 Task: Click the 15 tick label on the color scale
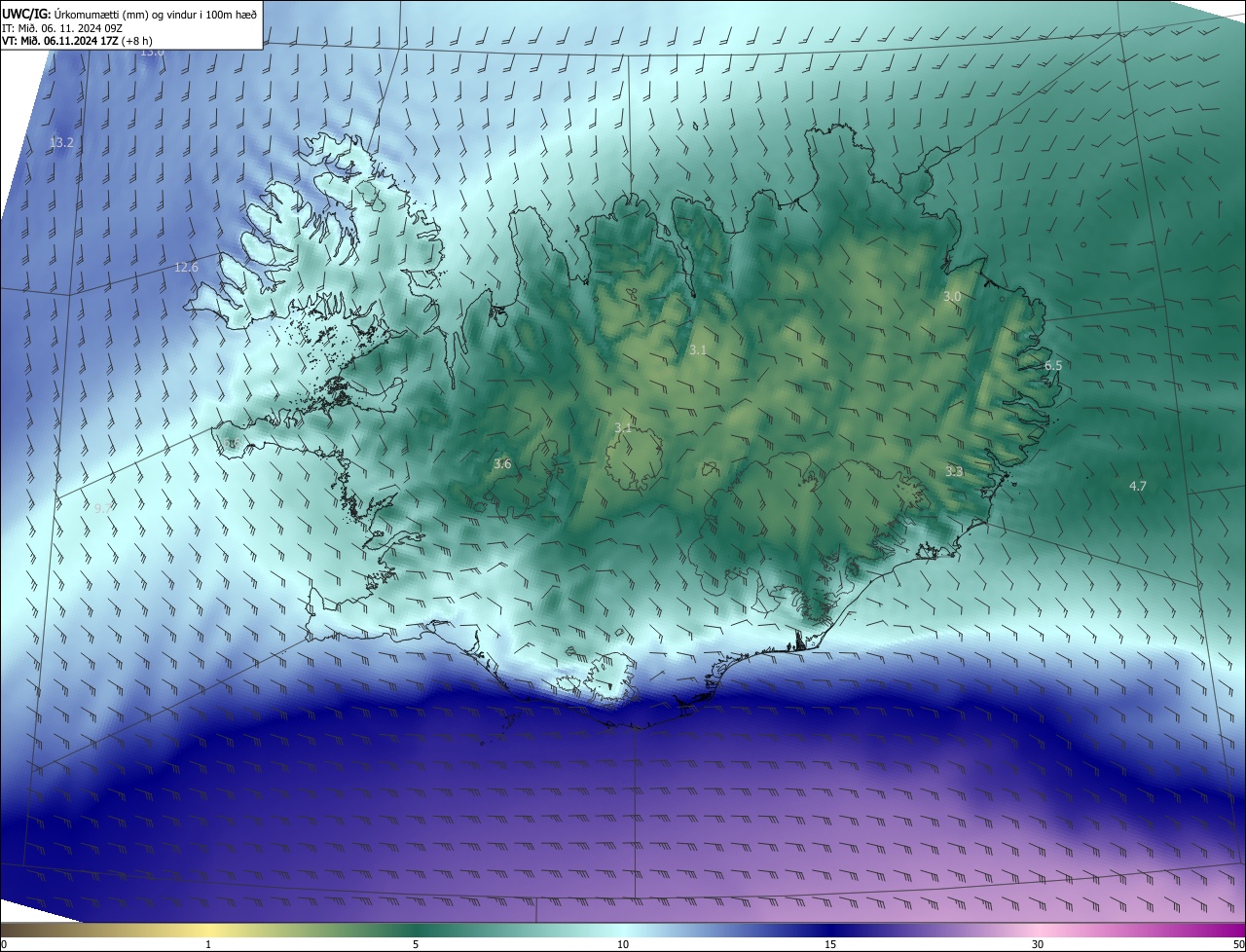(830, 944)
